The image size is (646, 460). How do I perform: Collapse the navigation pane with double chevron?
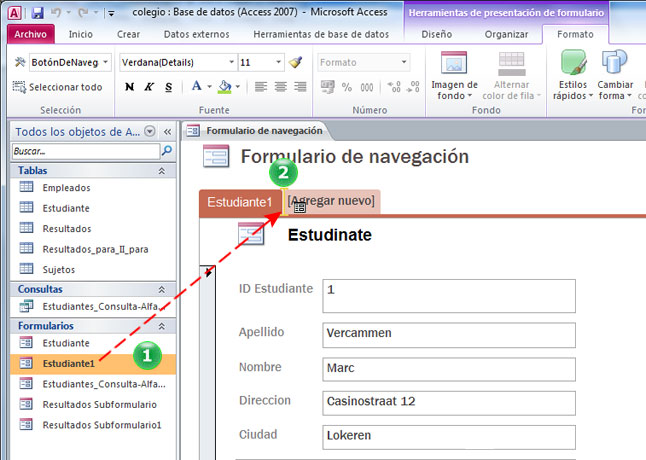(x=167, y=132)
